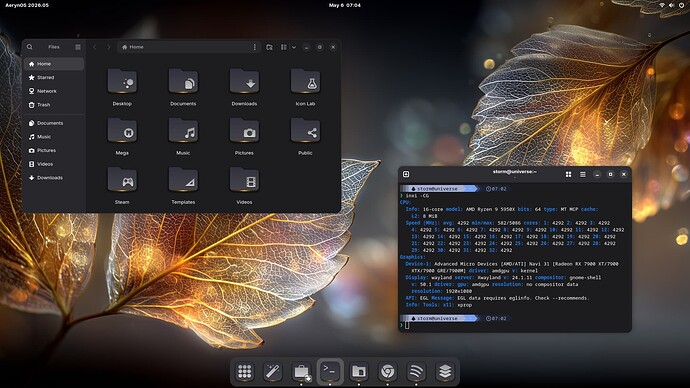
Task: Open the Files app from the dock
Action: (359, 372)
